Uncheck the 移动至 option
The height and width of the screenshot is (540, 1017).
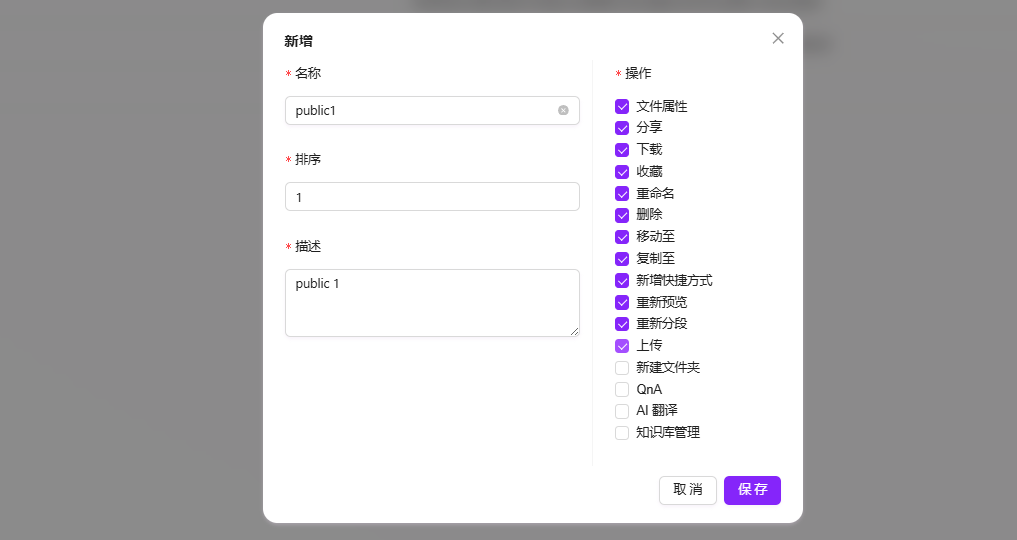click(x=622, y=237)
